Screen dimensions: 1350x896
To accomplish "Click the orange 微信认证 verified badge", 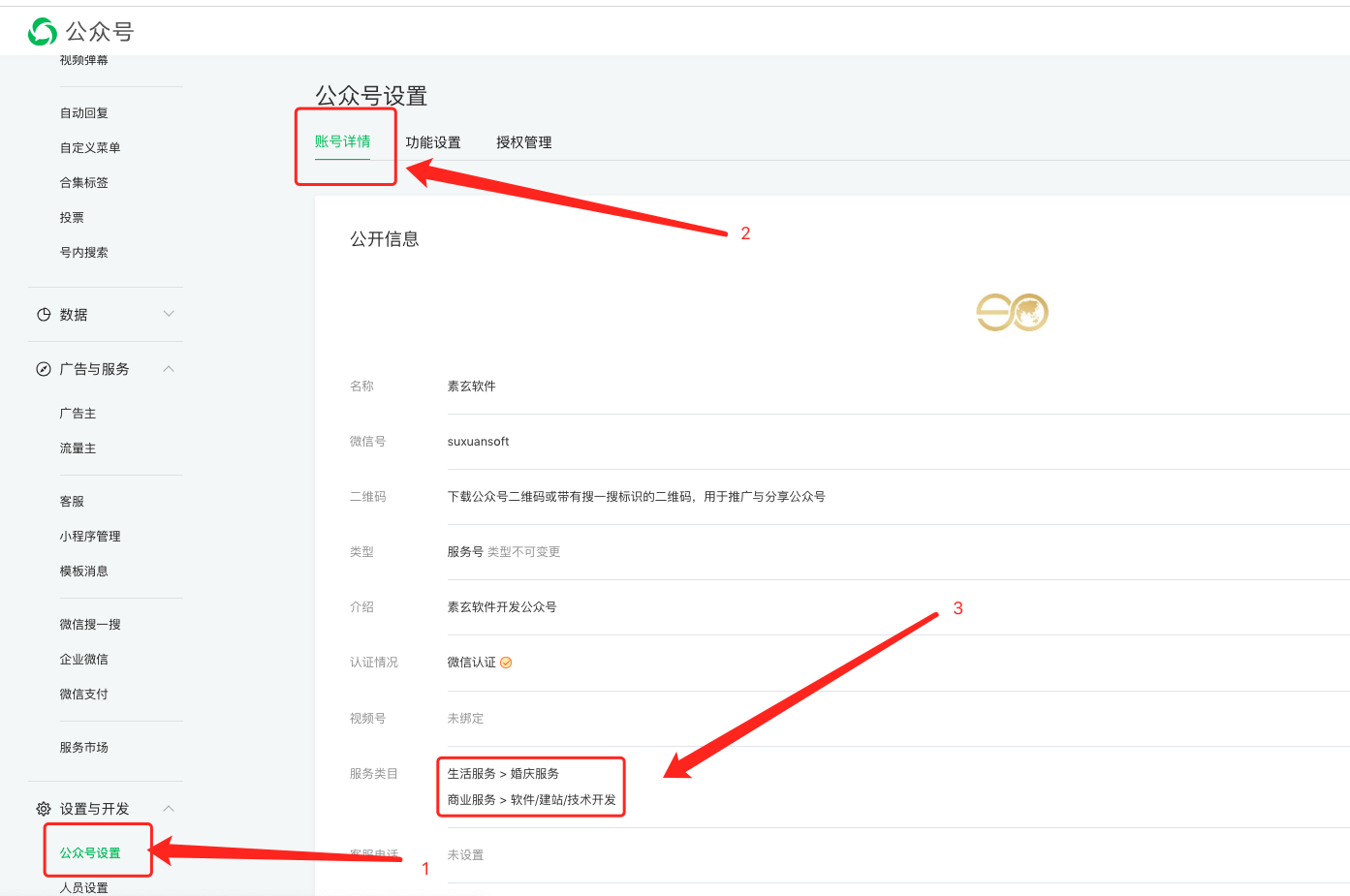I will [x=506, y=663].
